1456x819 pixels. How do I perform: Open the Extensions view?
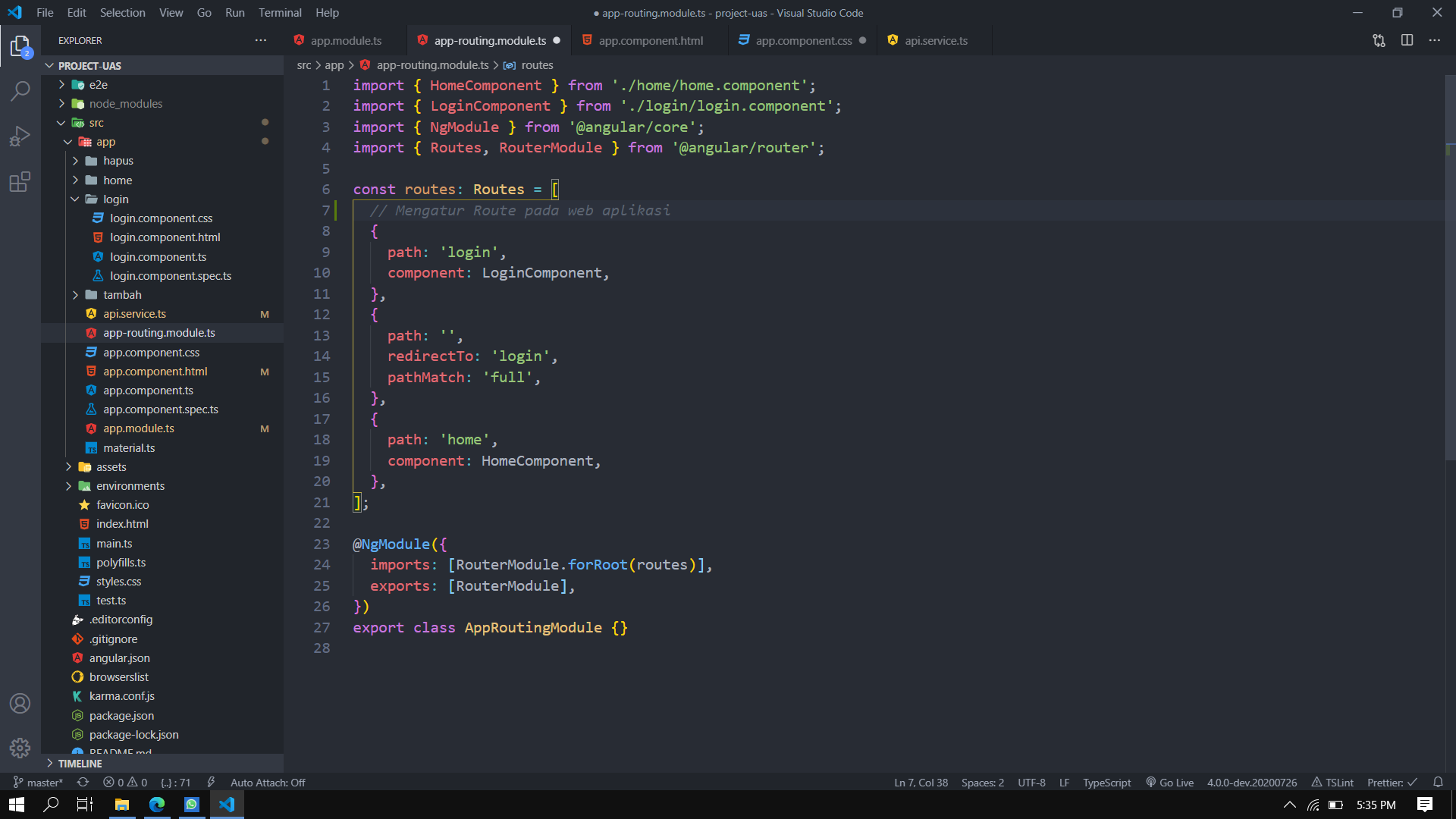tap(20, 182)
